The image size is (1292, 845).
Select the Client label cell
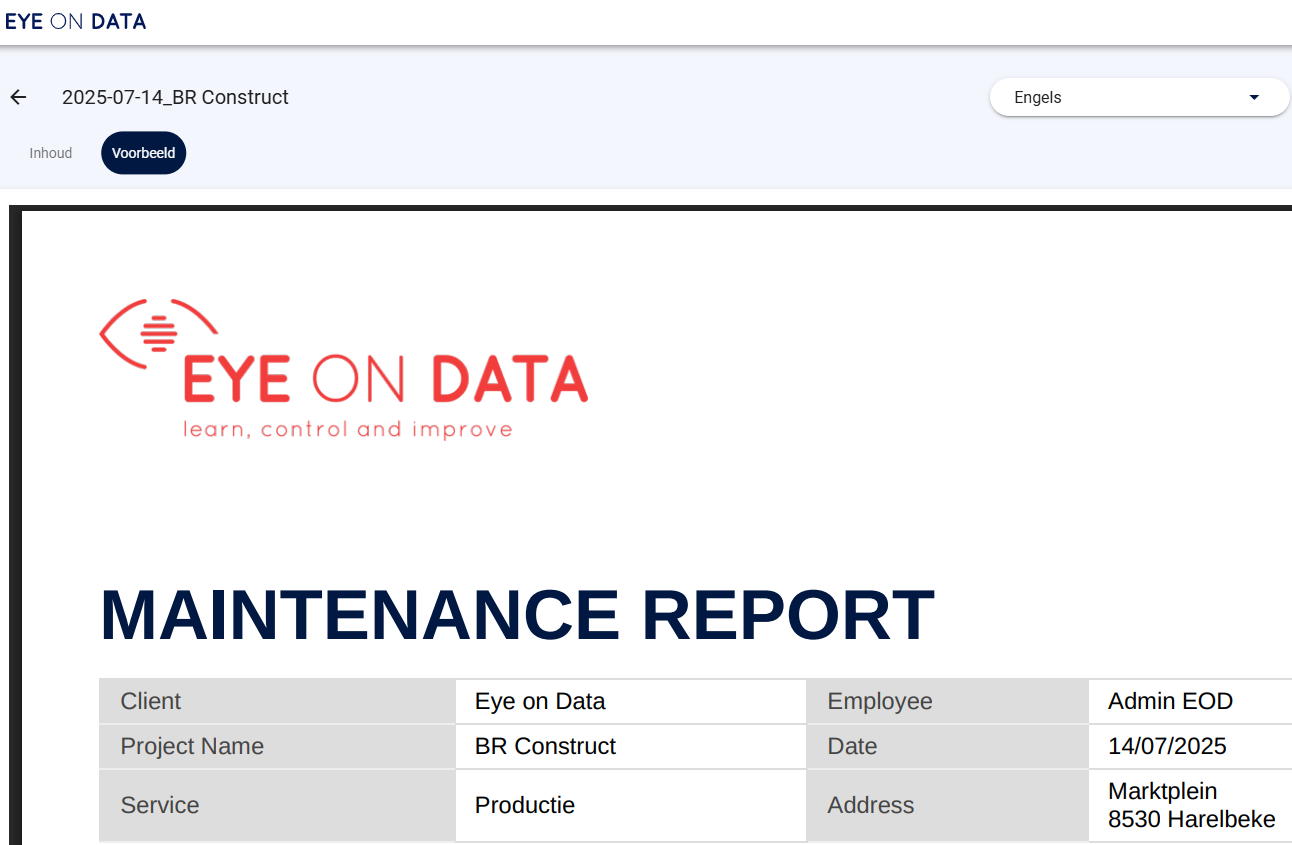pyautogui.click(x=277, y=701)
